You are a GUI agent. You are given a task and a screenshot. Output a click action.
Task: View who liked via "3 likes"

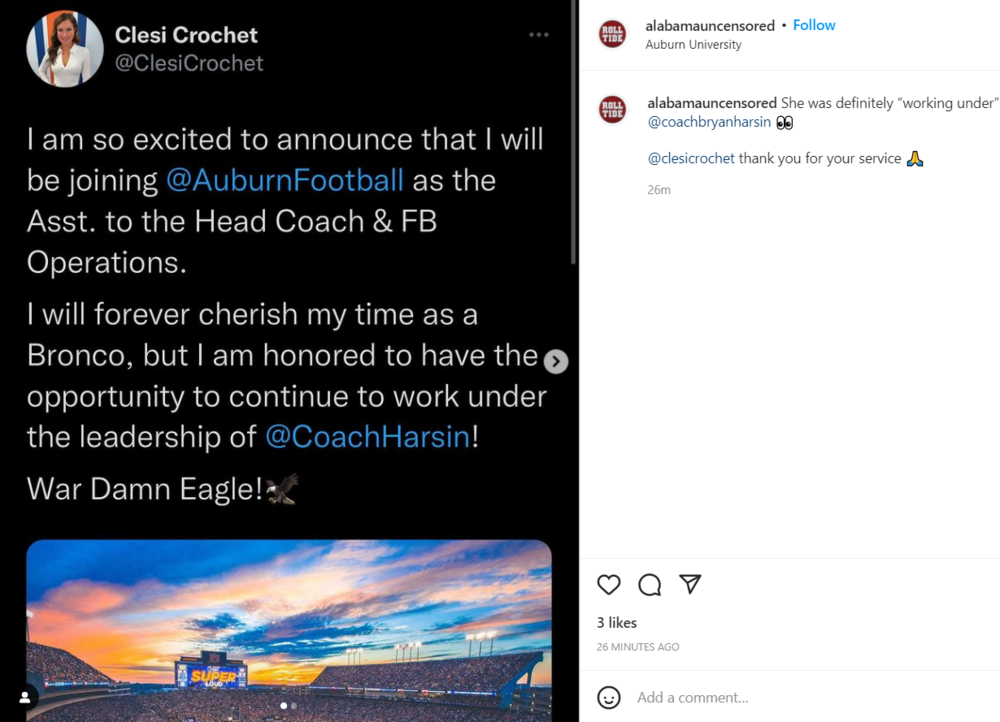pos(617,623)
